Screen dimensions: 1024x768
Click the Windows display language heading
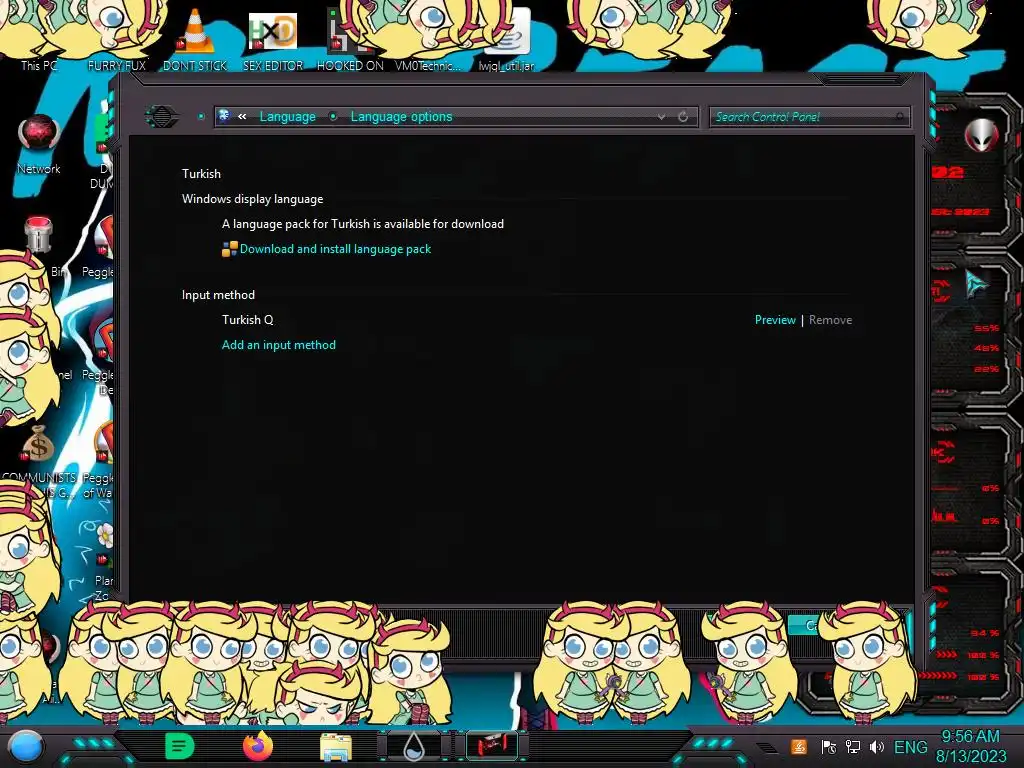pyautogui.click(x=252, y=199)
